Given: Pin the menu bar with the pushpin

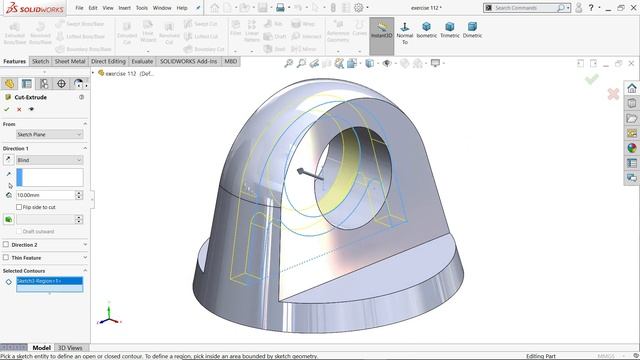Looking at the screenshot, I should 198,8.
